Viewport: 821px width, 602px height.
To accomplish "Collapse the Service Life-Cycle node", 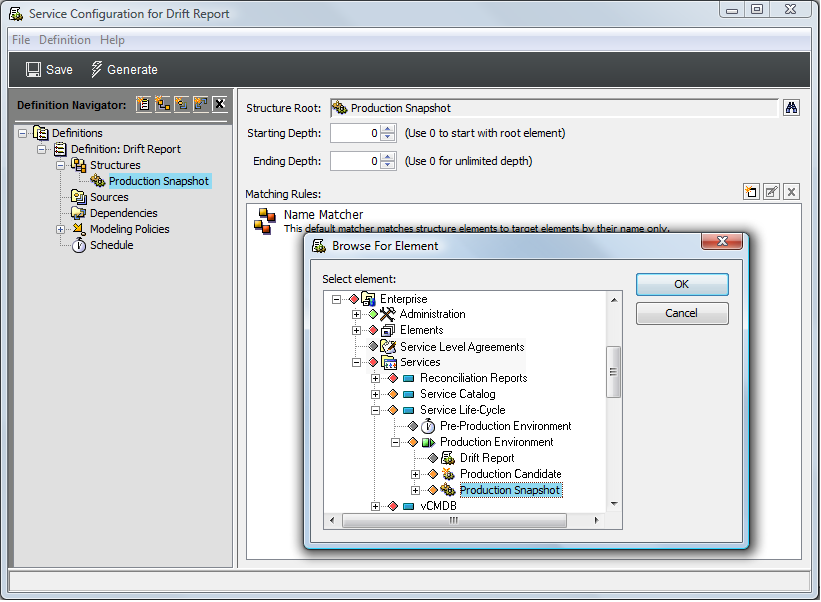I will click(375, 410).
